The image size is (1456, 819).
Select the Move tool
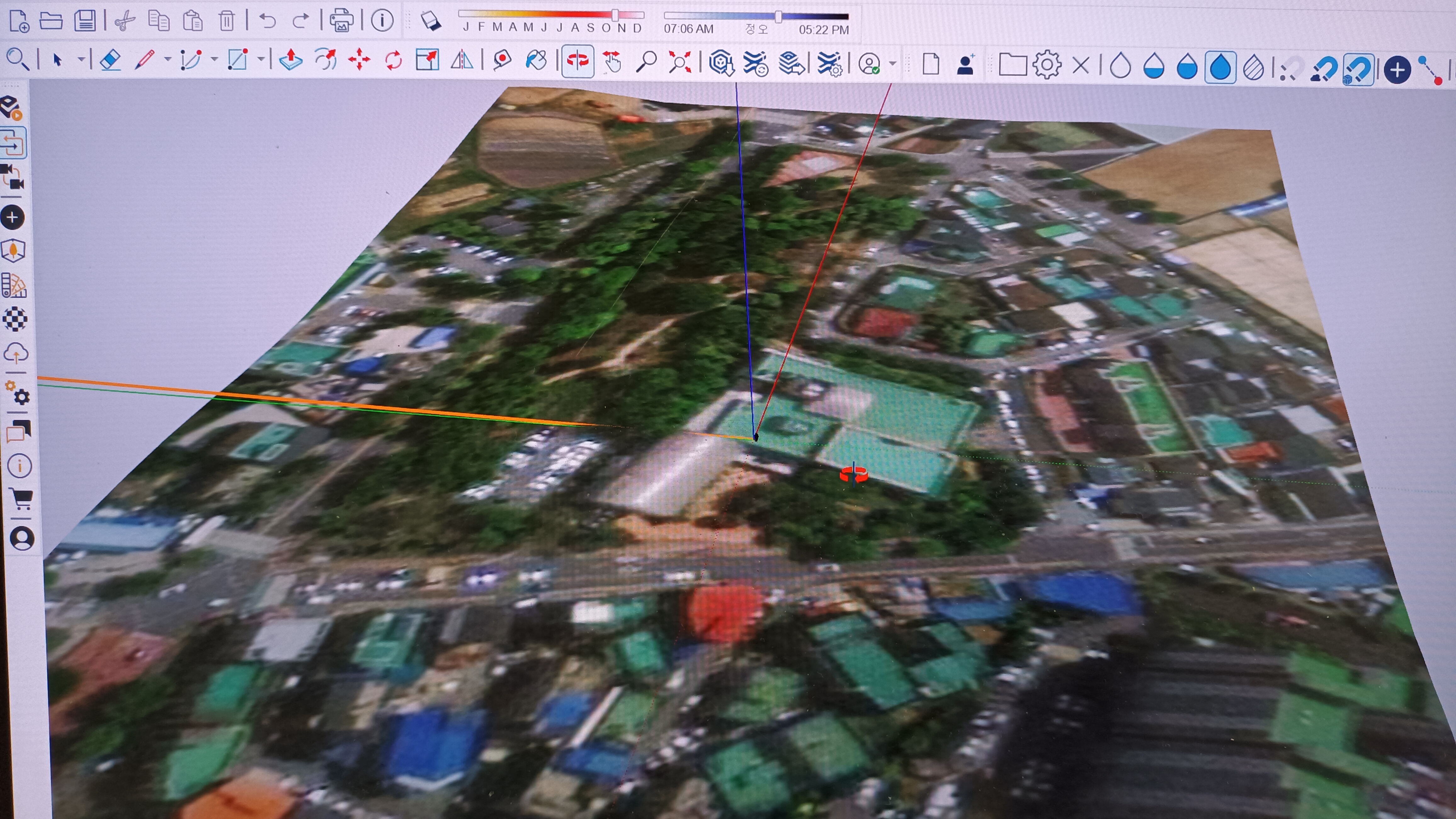(x=360, y=60)
